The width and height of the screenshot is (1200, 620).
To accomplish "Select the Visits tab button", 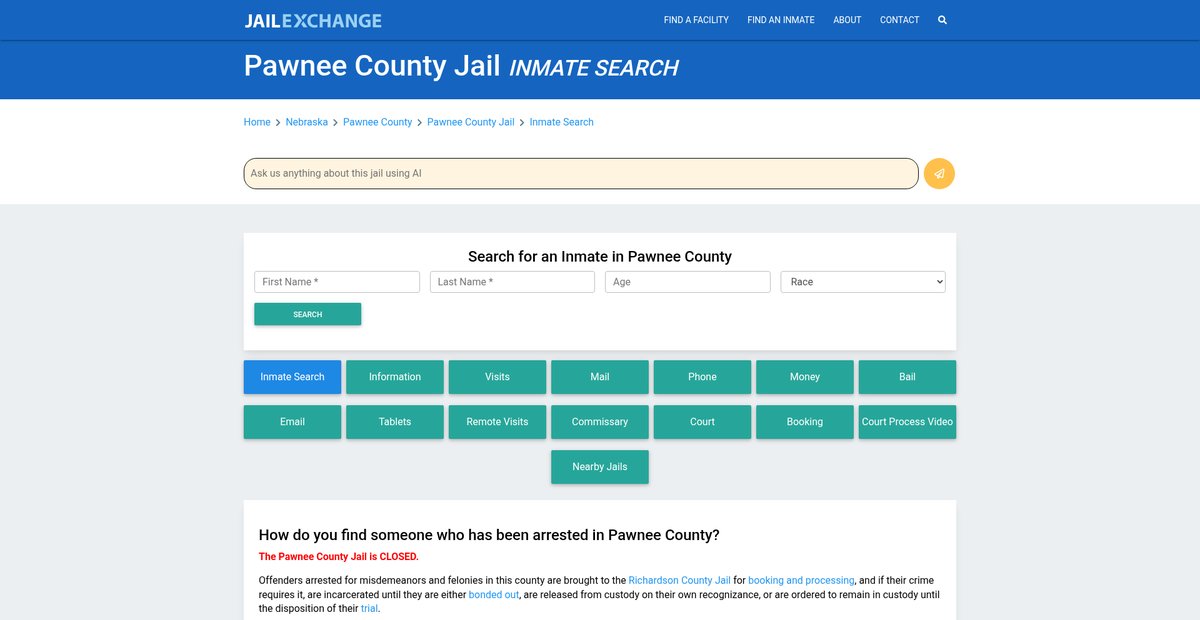I will click(x=497, y=377).
